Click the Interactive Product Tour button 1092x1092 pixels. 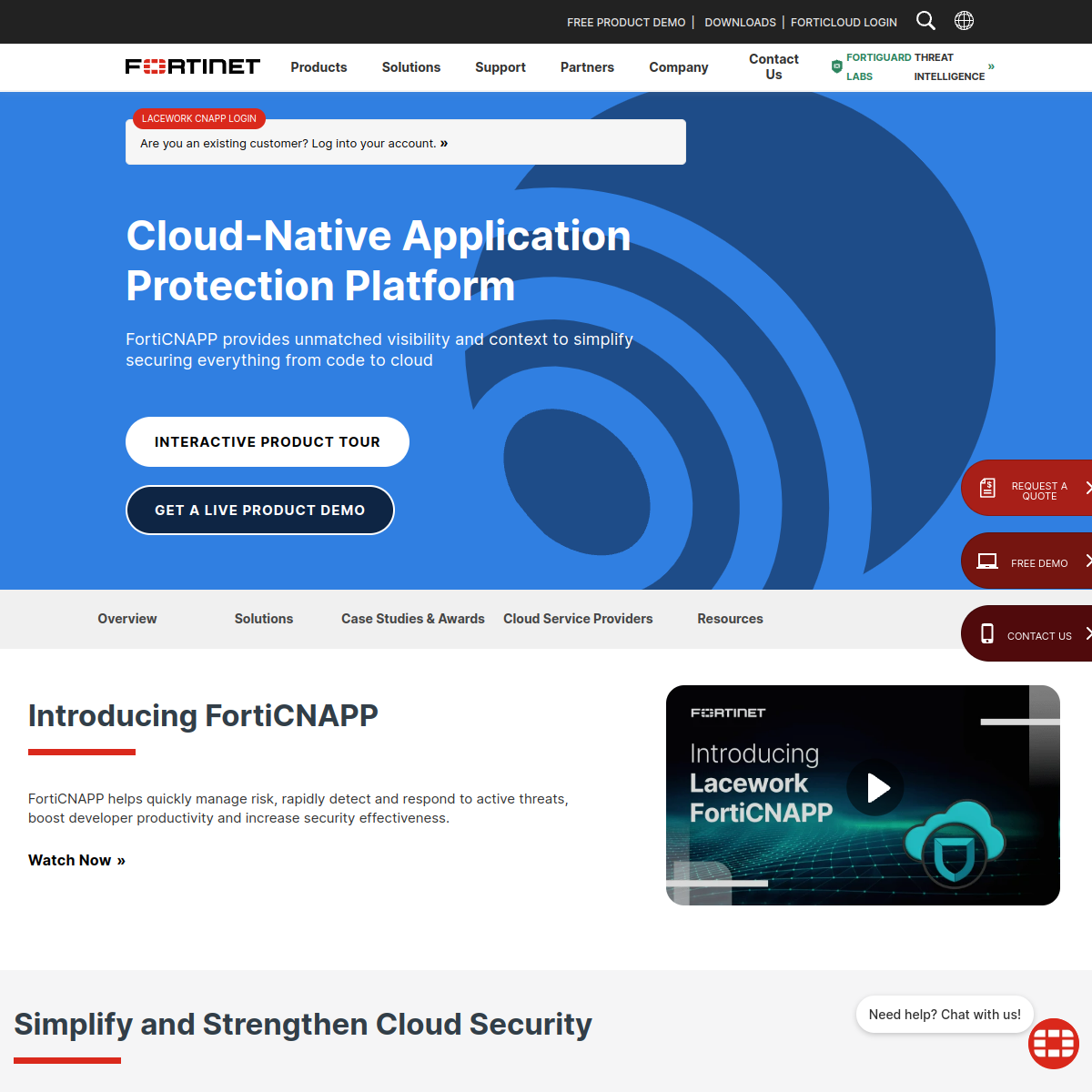tap(268, 442)
